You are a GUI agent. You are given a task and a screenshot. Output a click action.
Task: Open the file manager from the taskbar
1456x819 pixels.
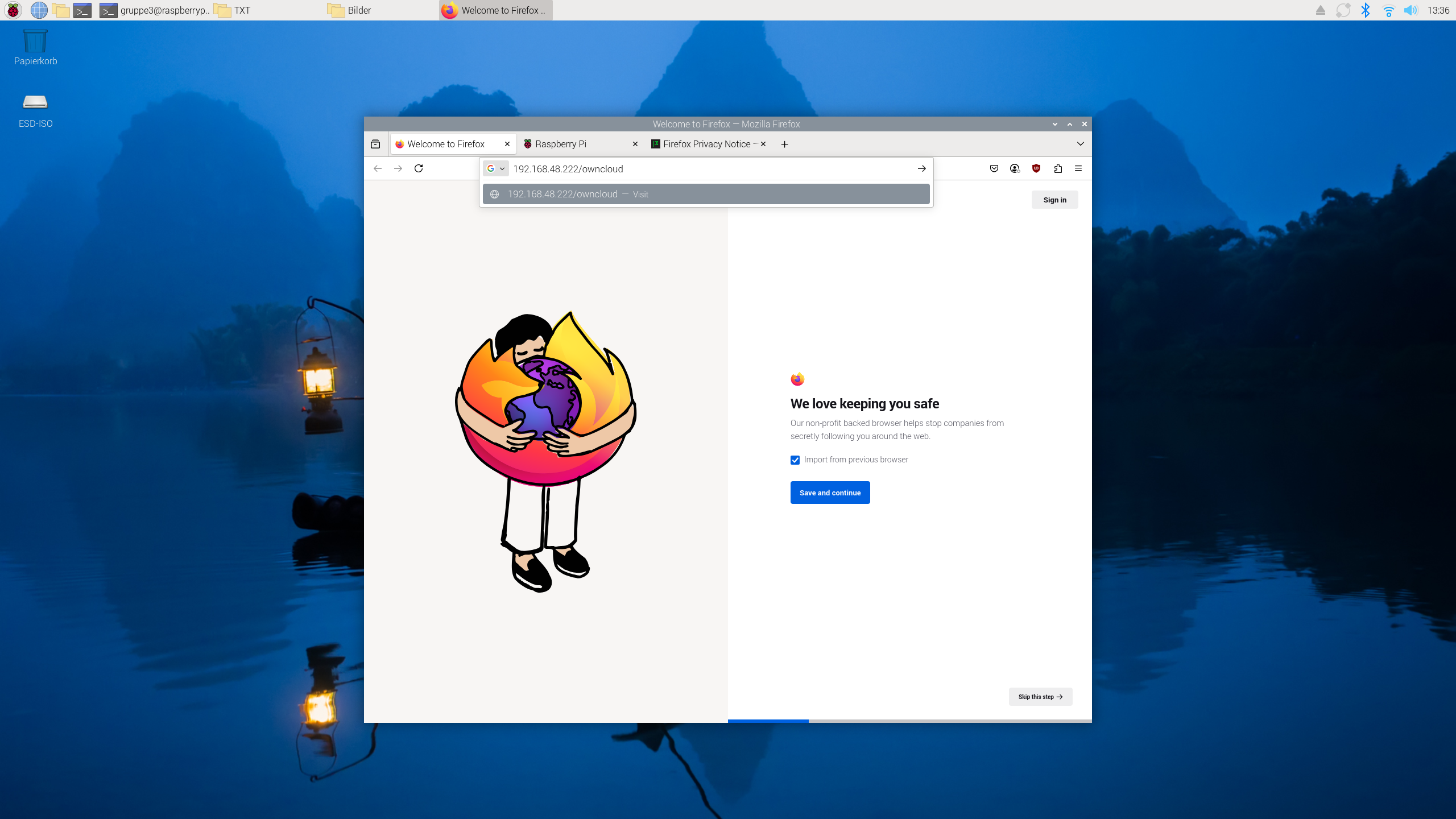pyautogui.click(x=61, y=10)
